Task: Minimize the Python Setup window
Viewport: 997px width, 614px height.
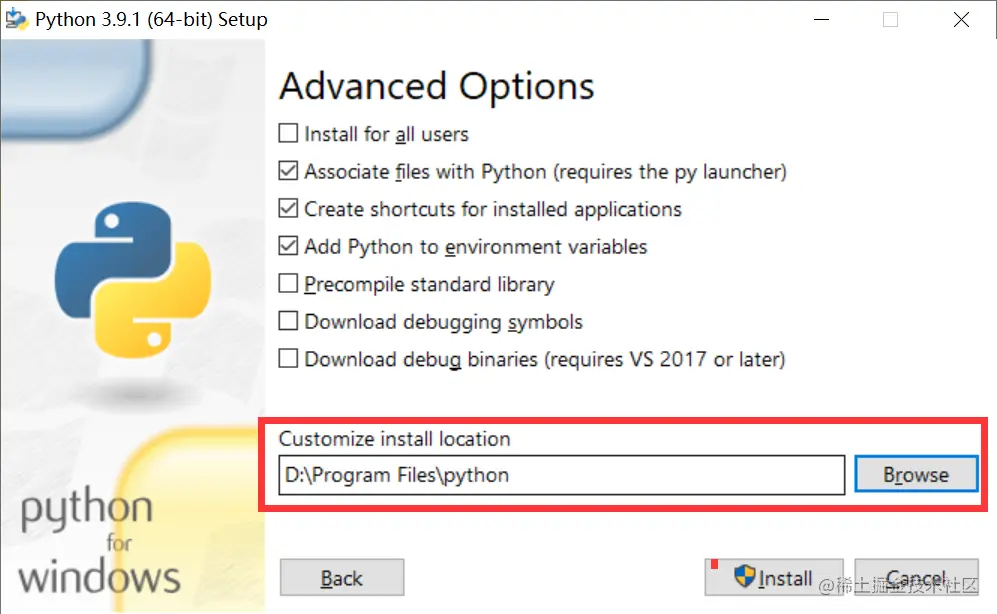Action: click(x=820, y=19)
